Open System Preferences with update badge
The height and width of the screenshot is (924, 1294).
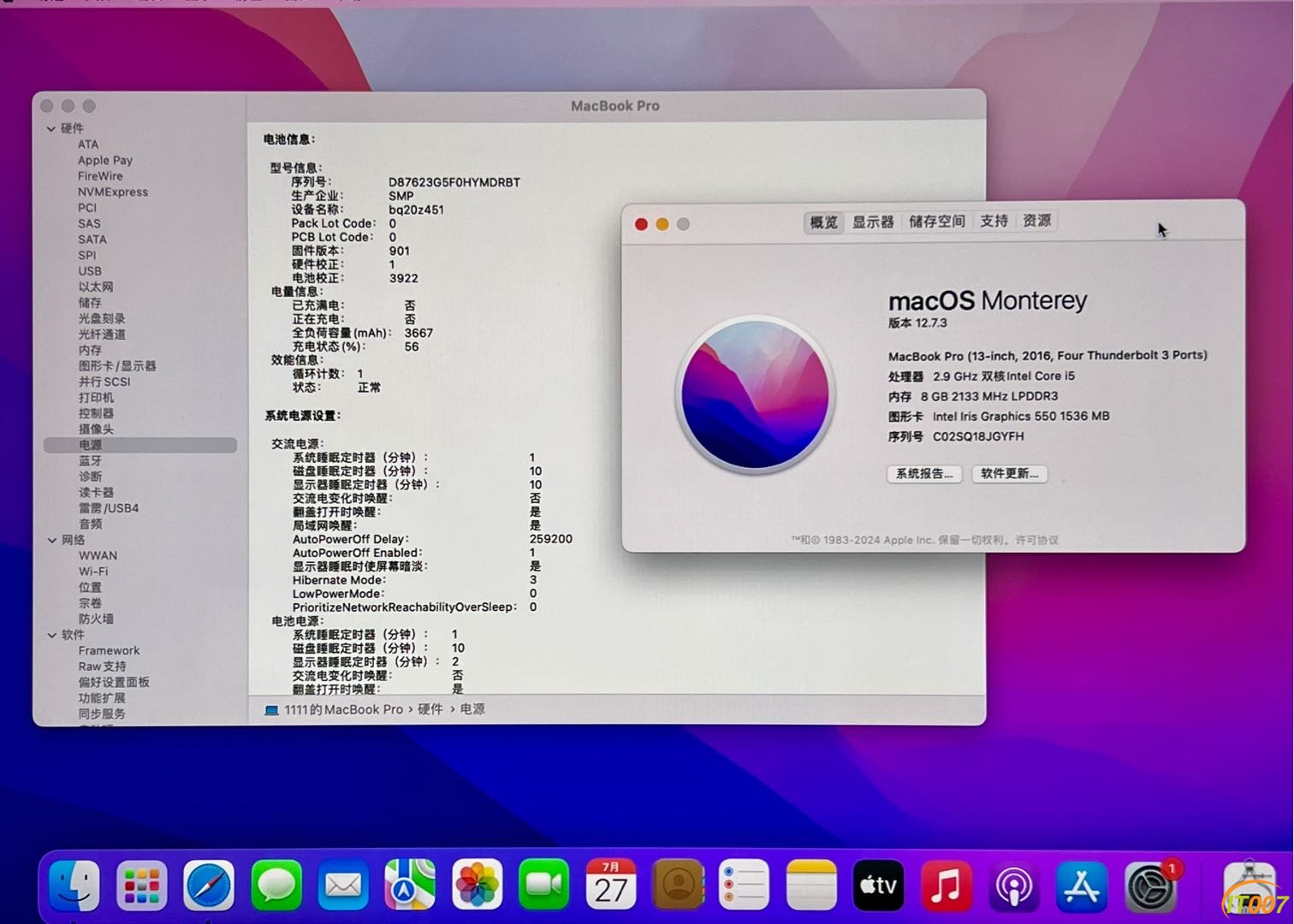[x=1149, y=886]
